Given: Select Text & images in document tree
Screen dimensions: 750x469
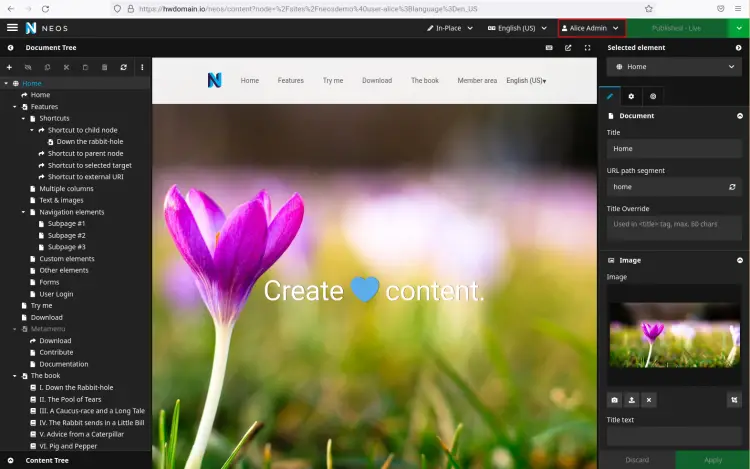Looking at the screenshot, I should [x=61, y=200].
